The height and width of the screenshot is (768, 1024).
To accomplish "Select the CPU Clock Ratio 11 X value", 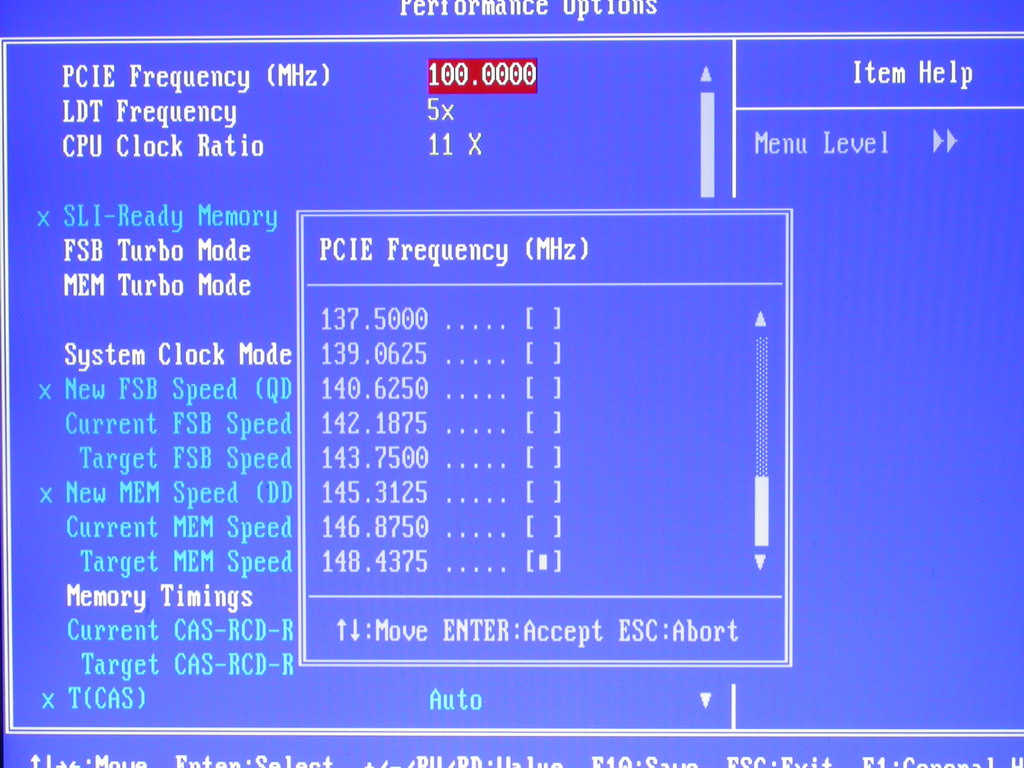I will click(x=455, y=144).
